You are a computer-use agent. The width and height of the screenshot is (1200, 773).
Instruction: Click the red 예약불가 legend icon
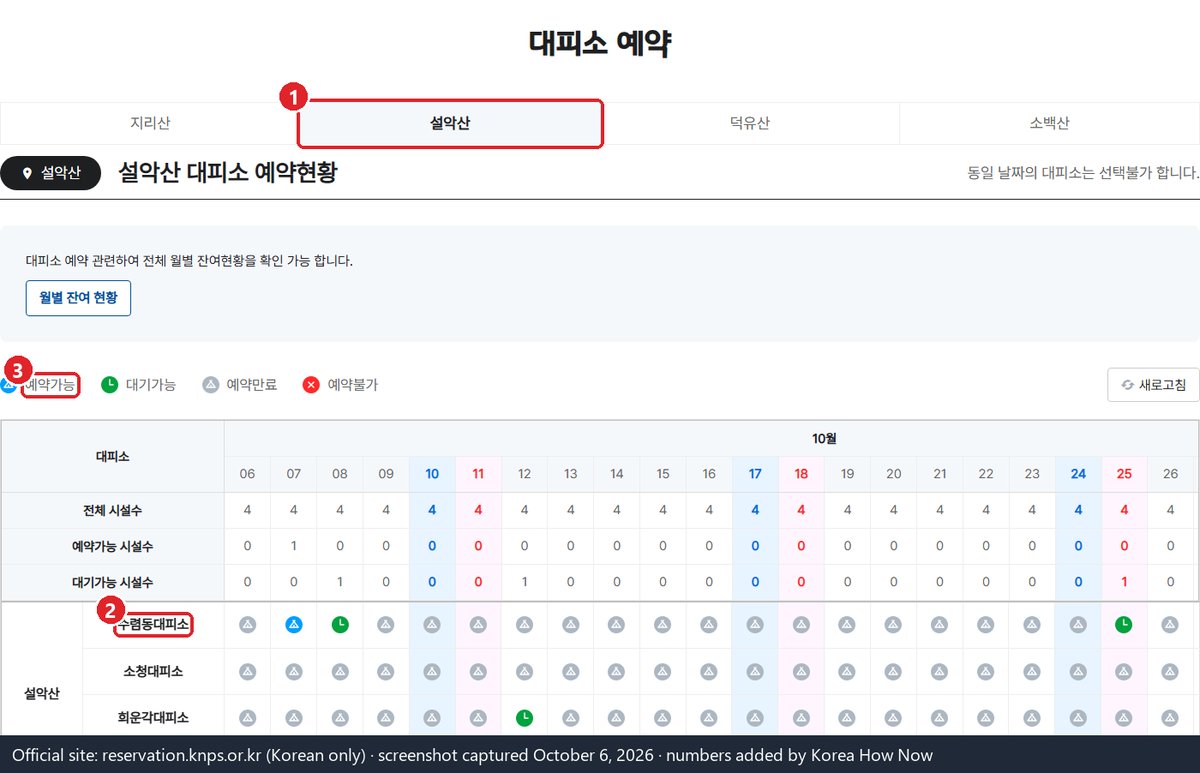(x=311, y=384)
